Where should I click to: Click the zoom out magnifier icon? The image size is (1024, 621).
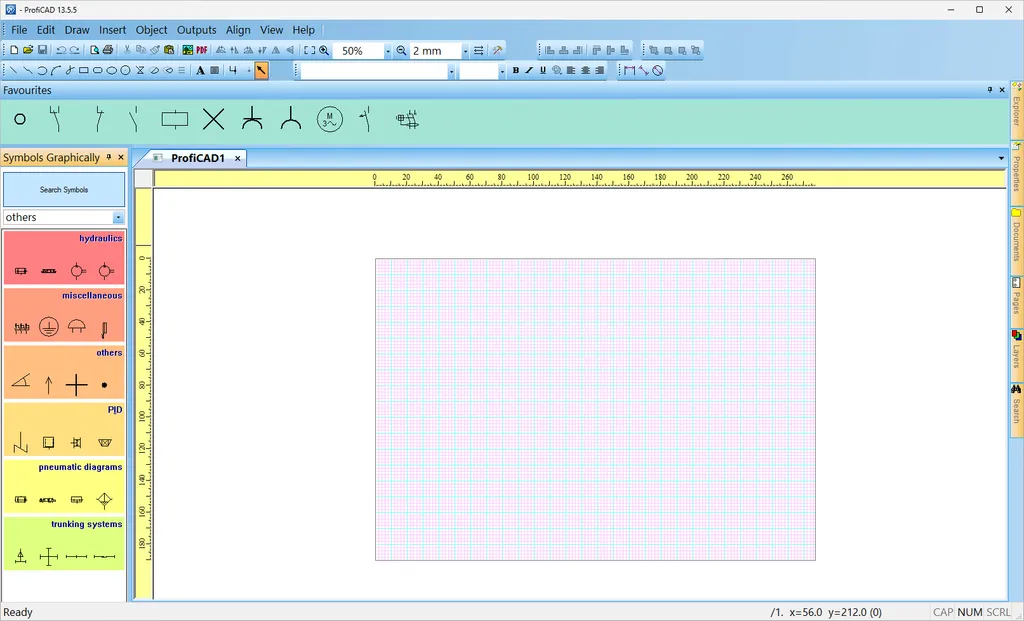(x=402, y=50)
